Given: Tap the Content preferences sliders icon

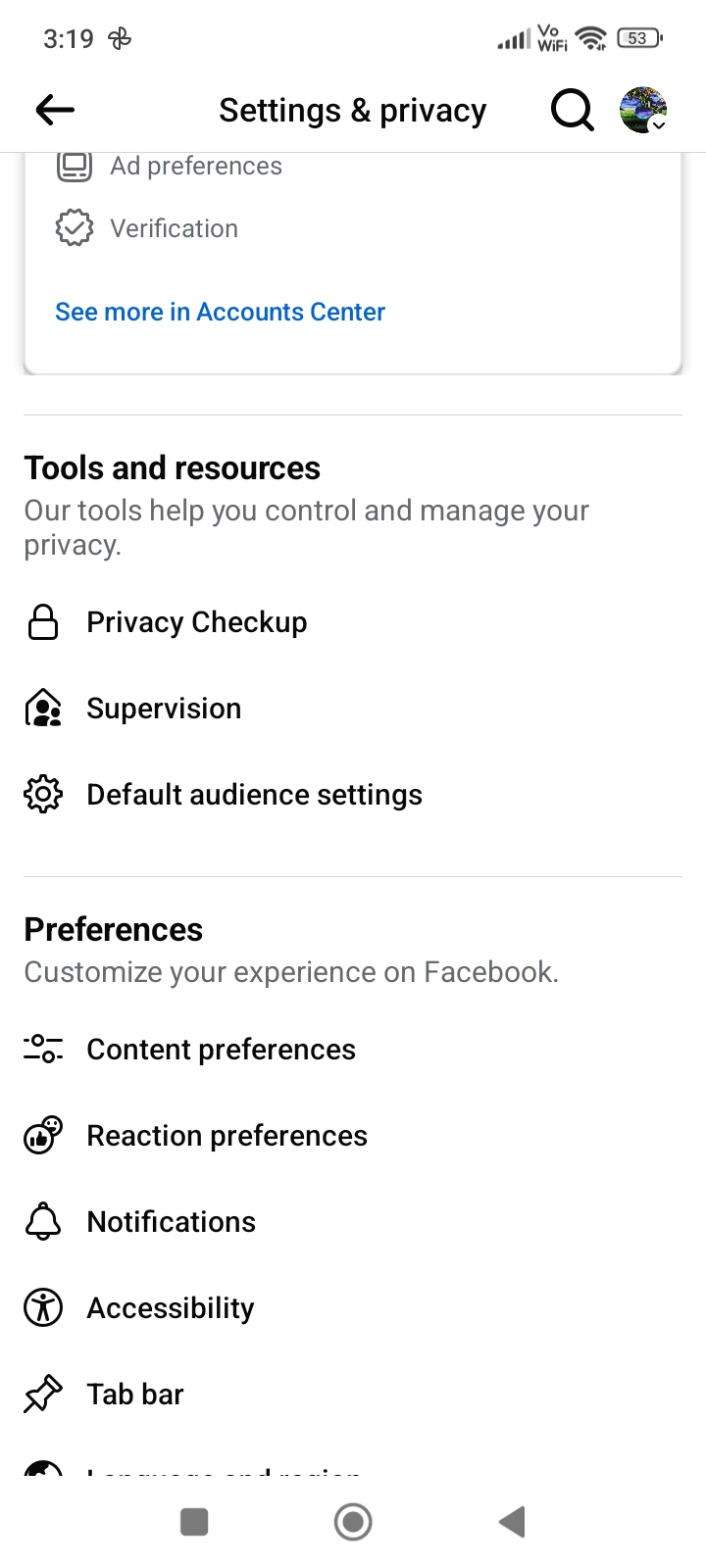Looking at the screenshot, I should point(43,1050).
